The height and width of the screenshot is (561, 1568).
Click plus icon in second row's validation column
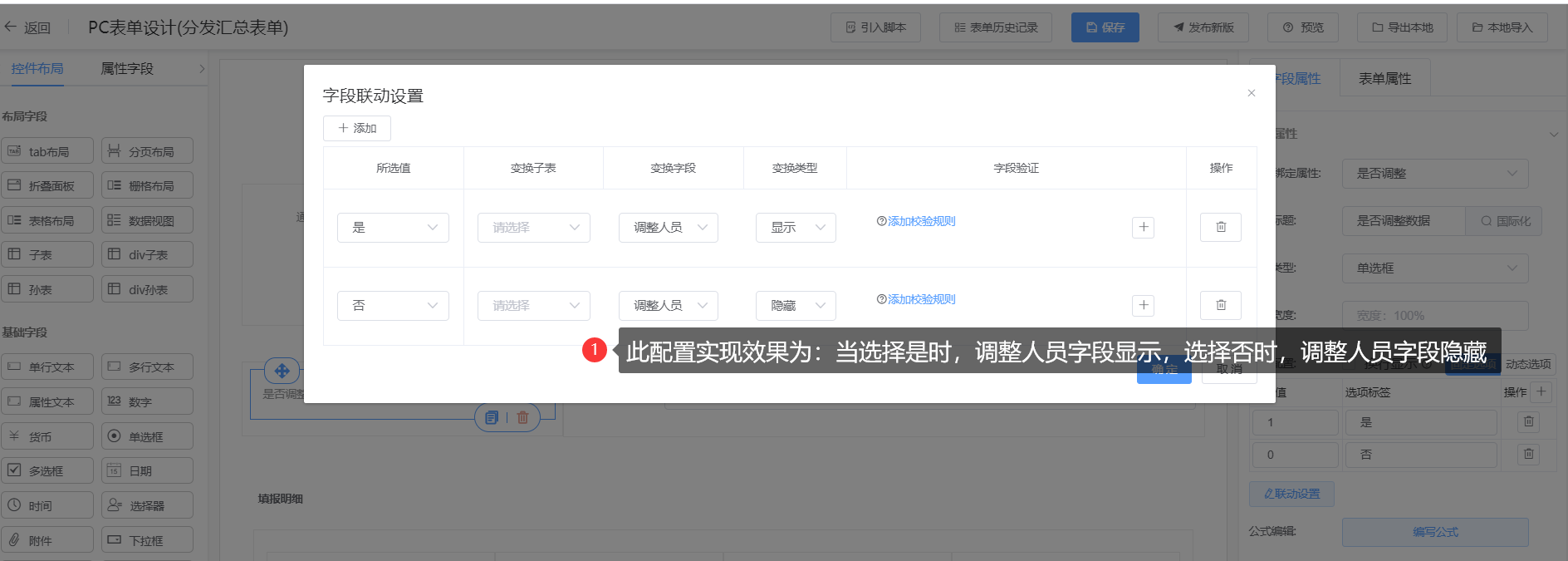(1143, 305)
